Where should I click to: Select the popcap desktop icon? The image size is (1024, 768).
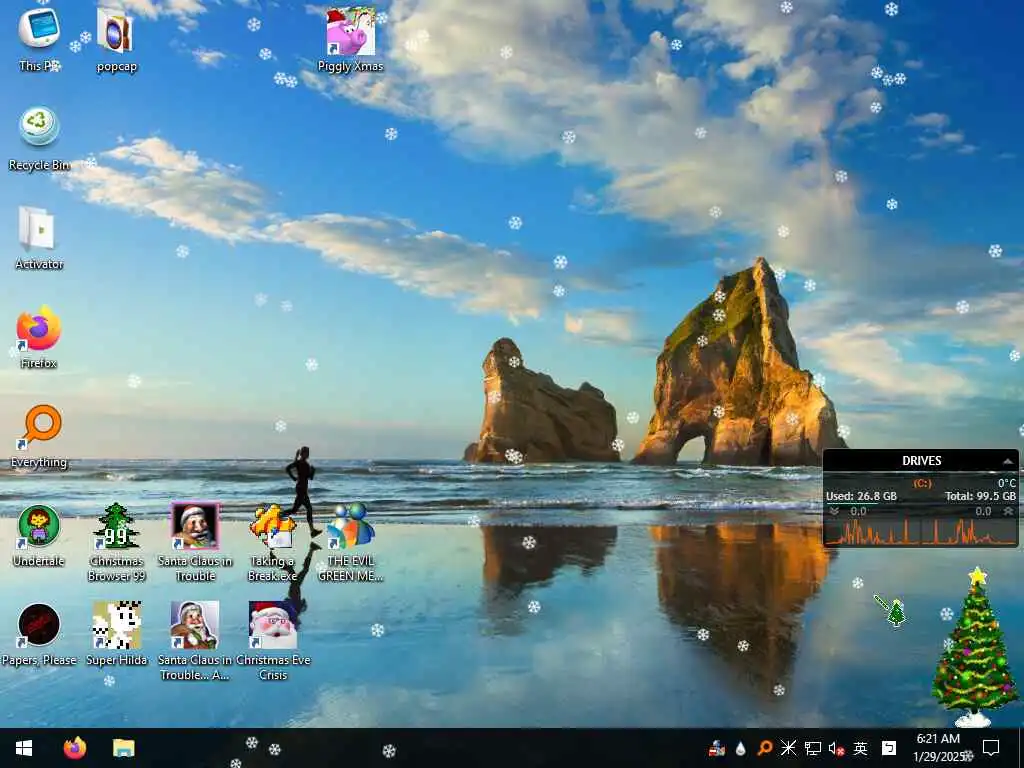116,38
